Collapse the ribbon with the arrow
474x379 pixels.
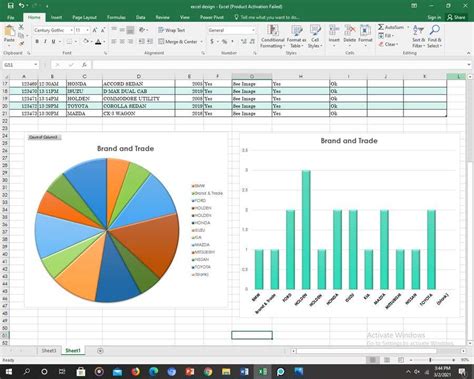coord(468,53)
